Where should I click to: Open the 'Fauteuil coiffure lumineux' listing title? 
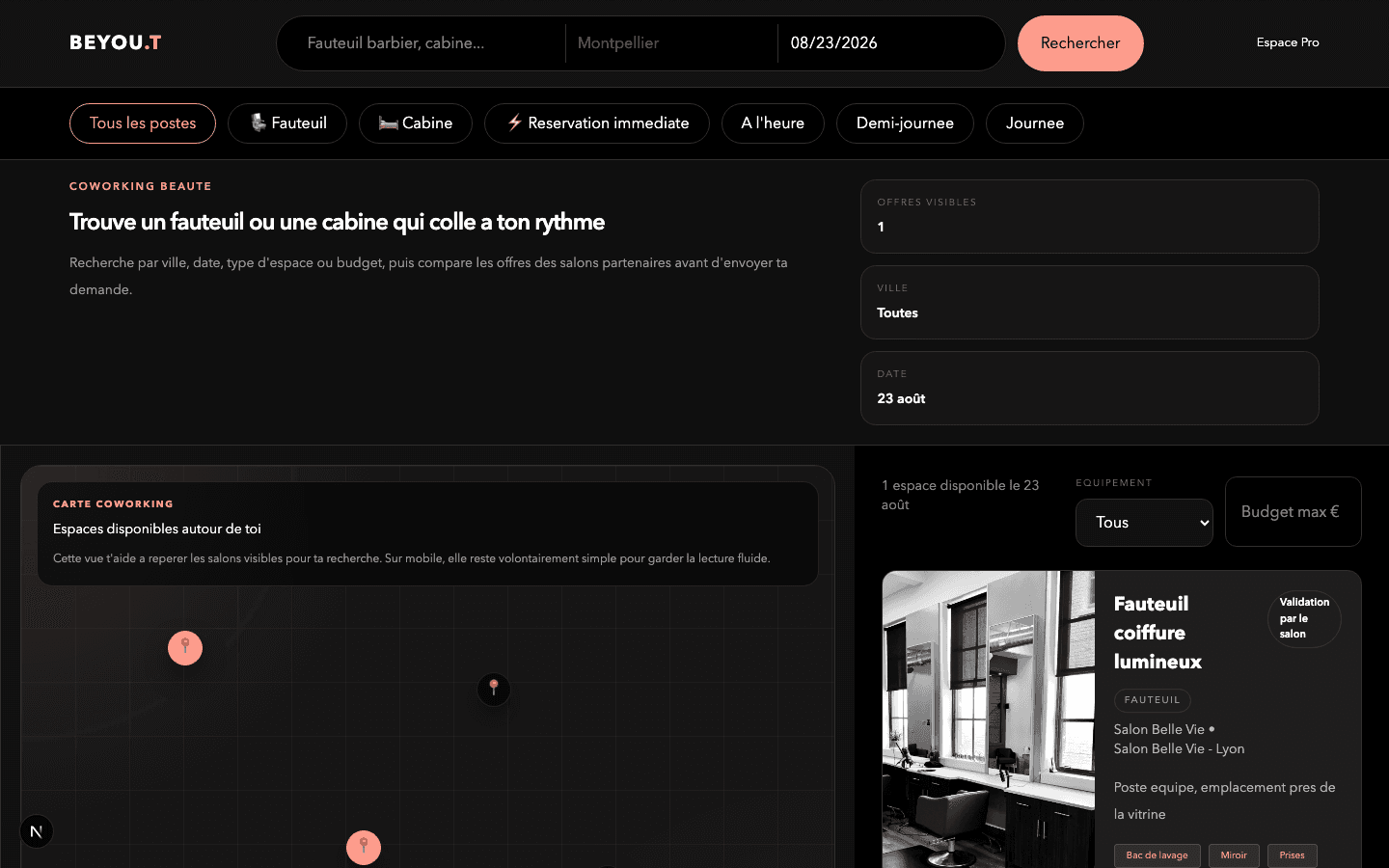click(x=1157, y=633)
